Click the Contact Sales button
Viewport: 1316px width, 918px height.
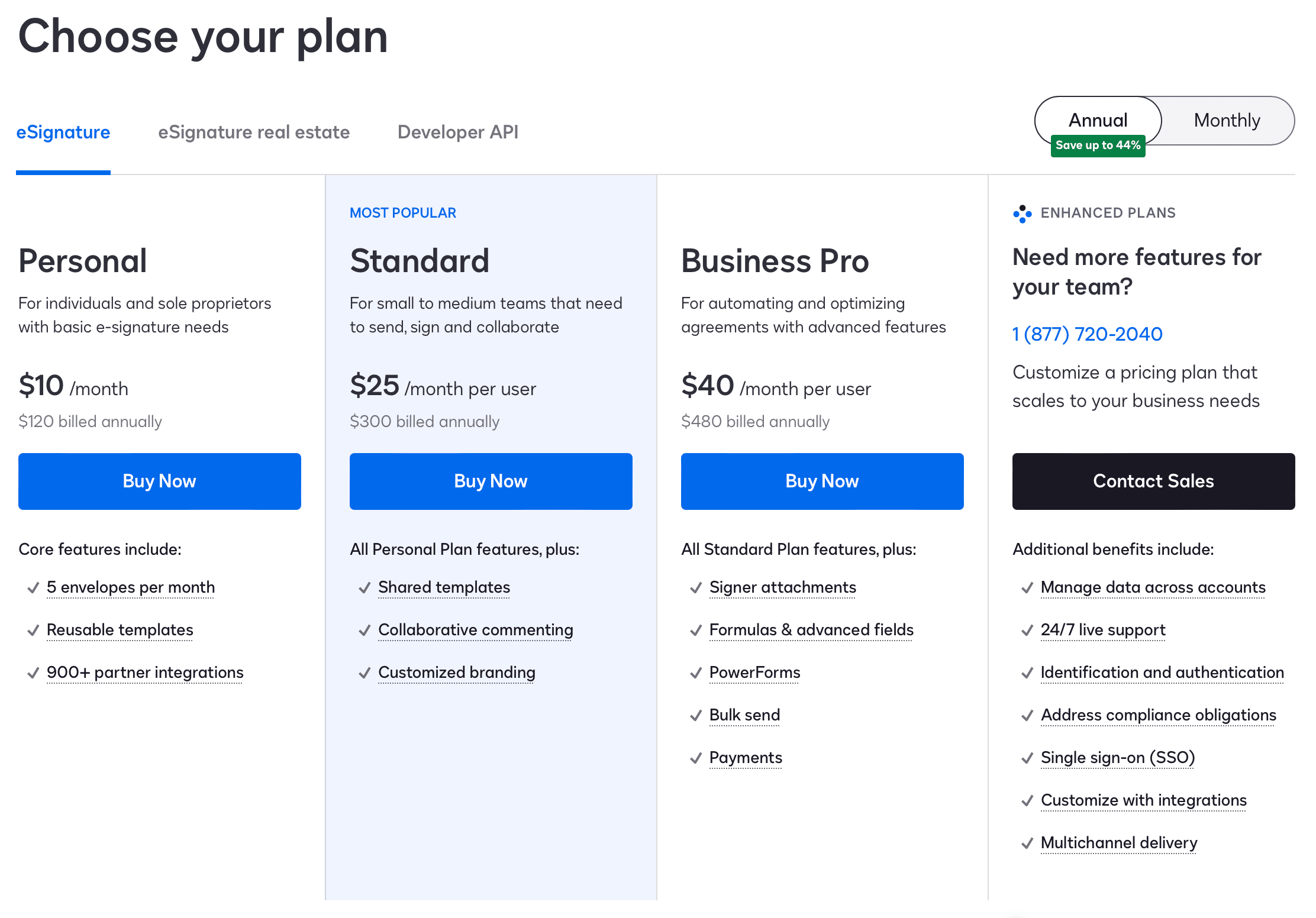(1154, 481)
